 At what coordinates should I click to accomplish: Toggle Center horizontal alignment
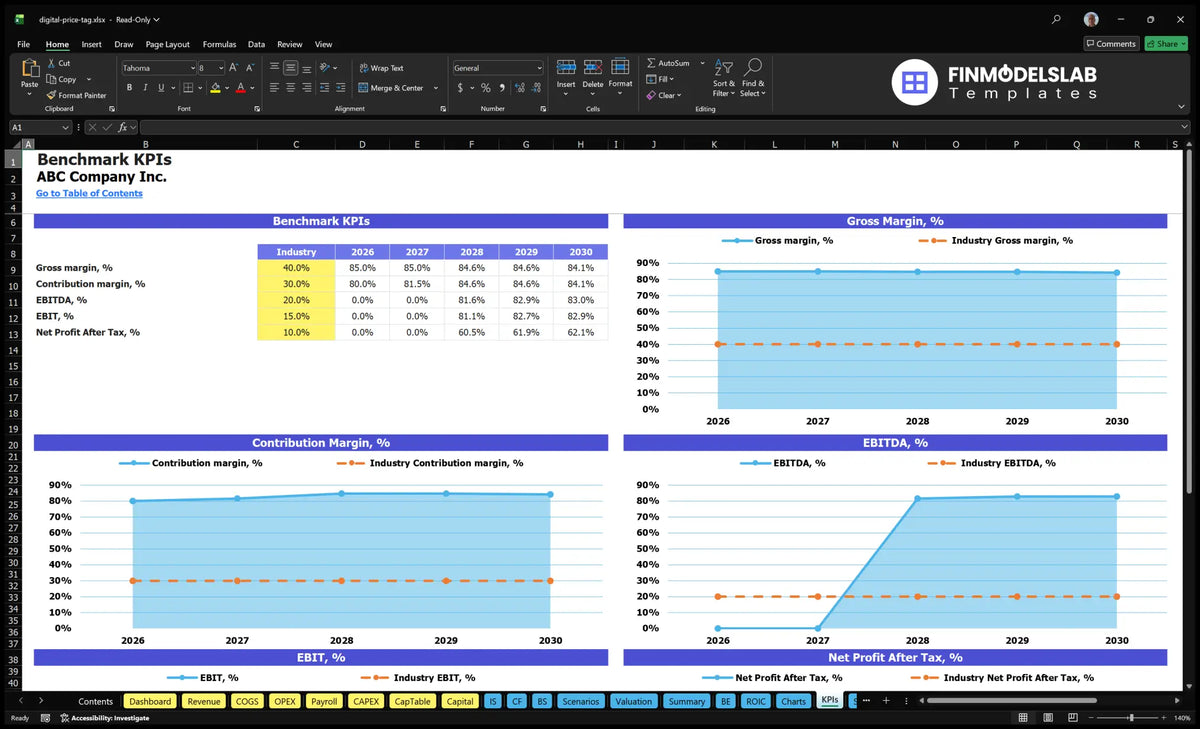[x=290, y=88]
